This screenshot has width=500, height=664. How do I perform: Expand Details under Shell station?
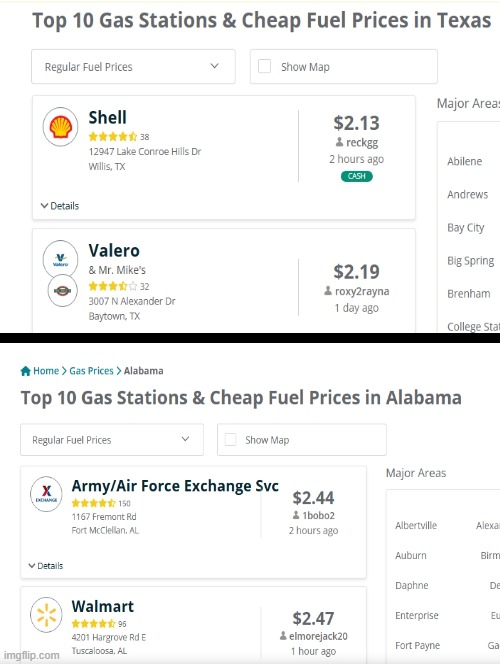click(60, 206)
